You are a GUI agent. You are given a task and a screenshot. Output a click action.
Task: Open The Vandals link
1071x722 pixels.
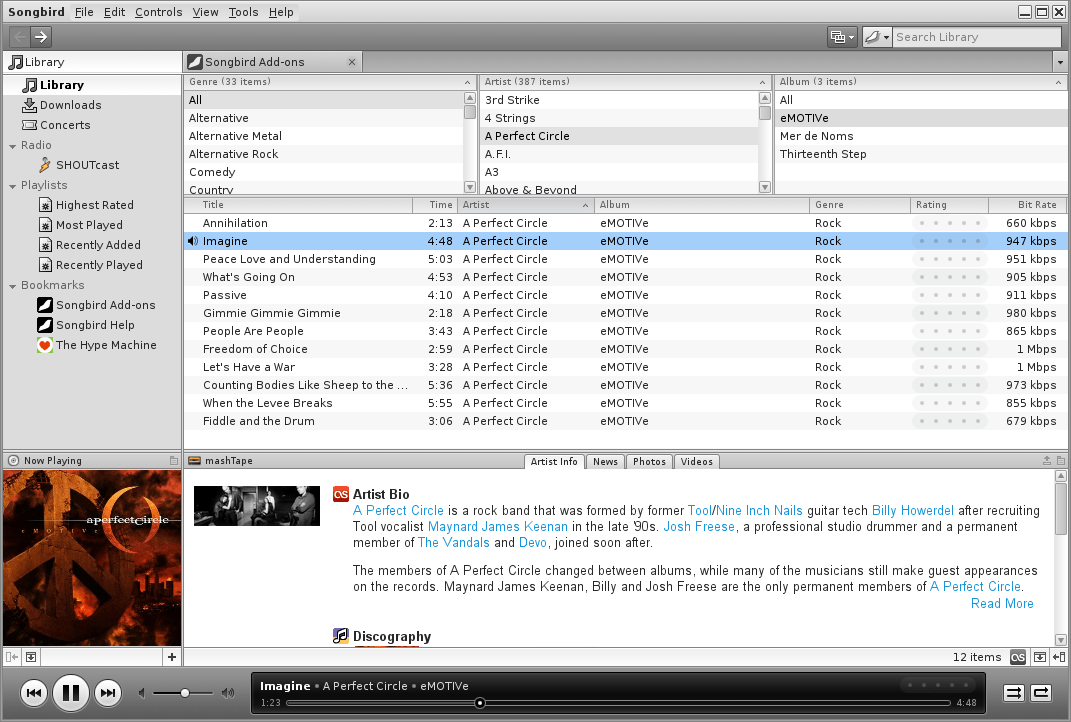coord(454,543)
